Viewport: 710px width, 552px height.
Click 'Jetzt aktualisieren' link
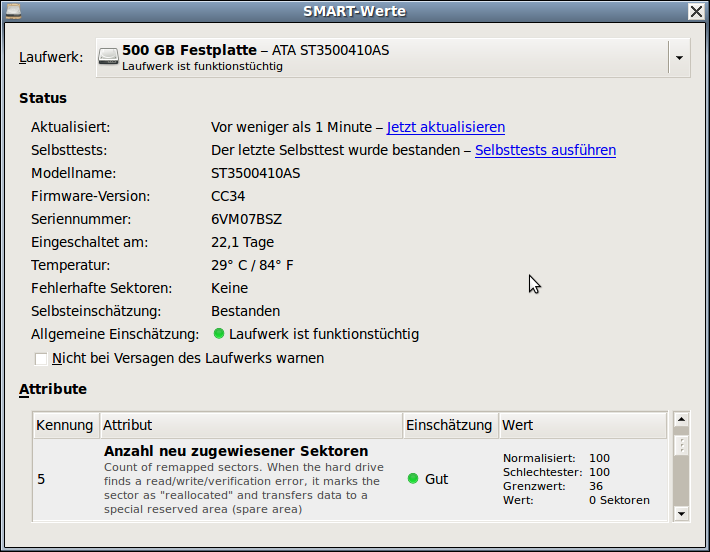tap(445, 127)
